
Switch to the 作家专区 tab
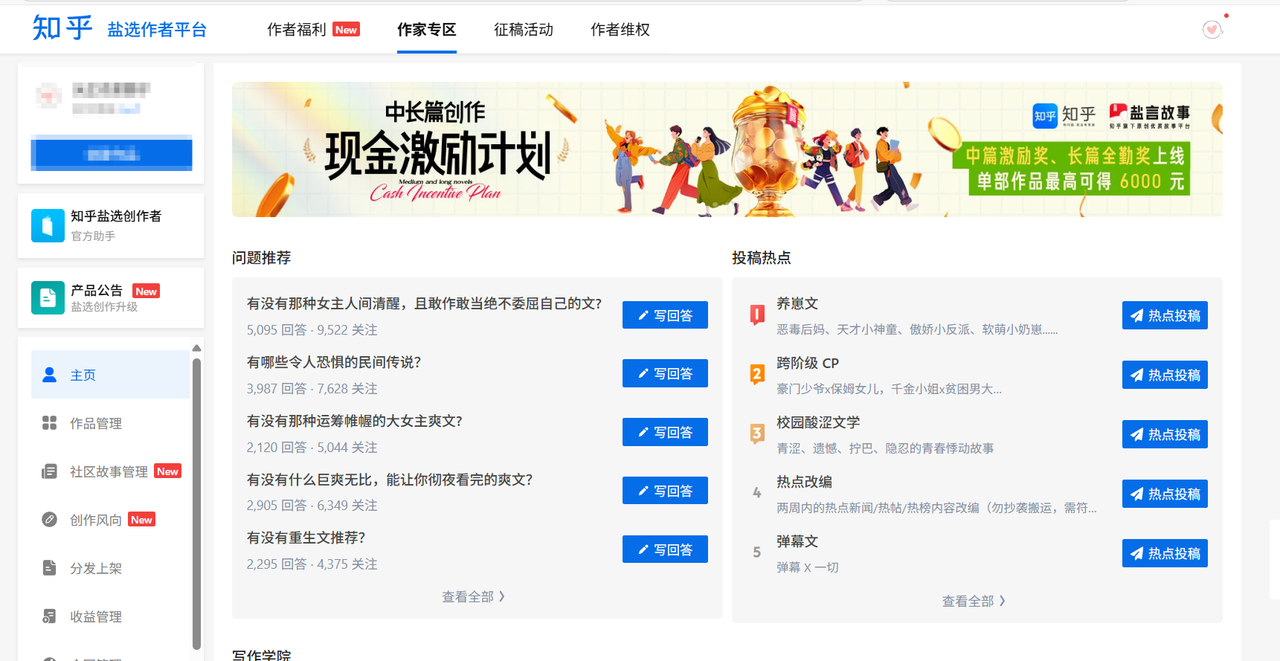[x=427, y=29]
